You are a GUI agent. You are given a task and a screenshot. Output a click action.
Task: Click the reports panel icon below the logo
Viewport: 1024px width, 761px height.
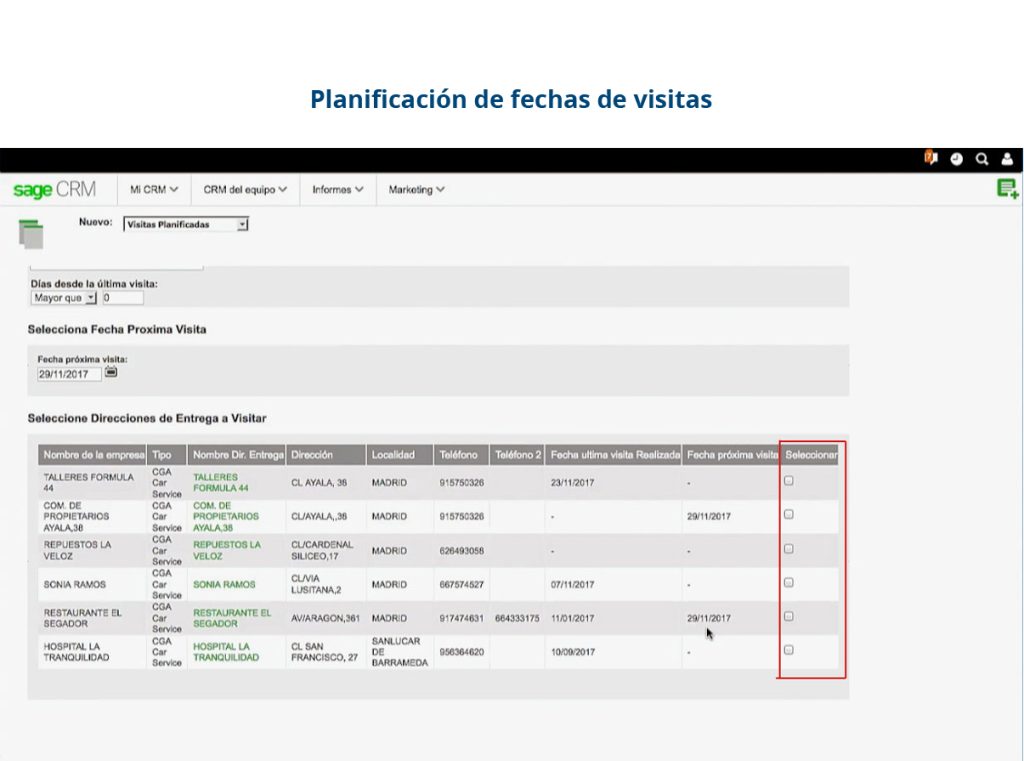(x=33, y=232)
